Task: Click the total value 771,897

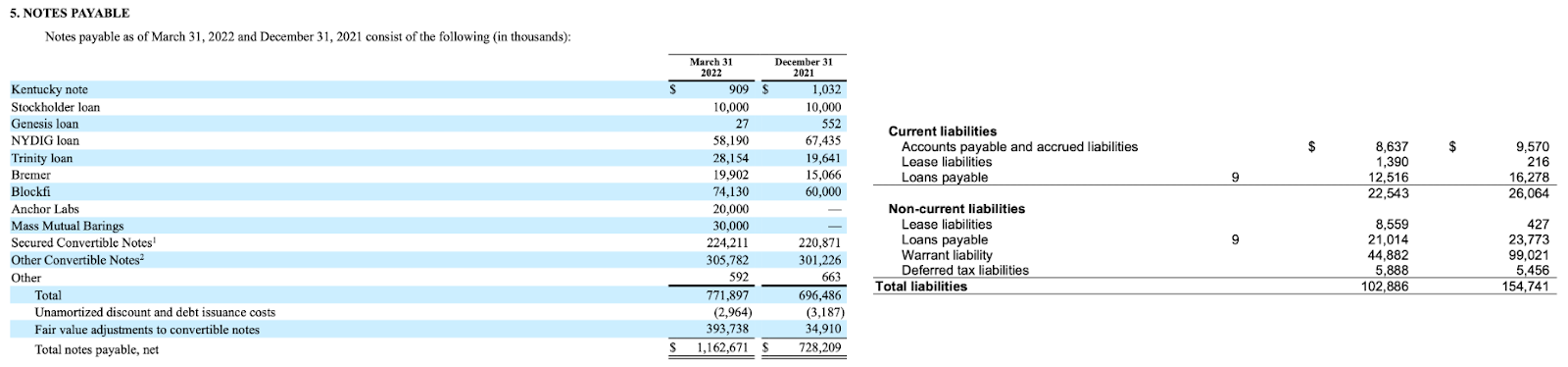Action: (x=728, y=295)
